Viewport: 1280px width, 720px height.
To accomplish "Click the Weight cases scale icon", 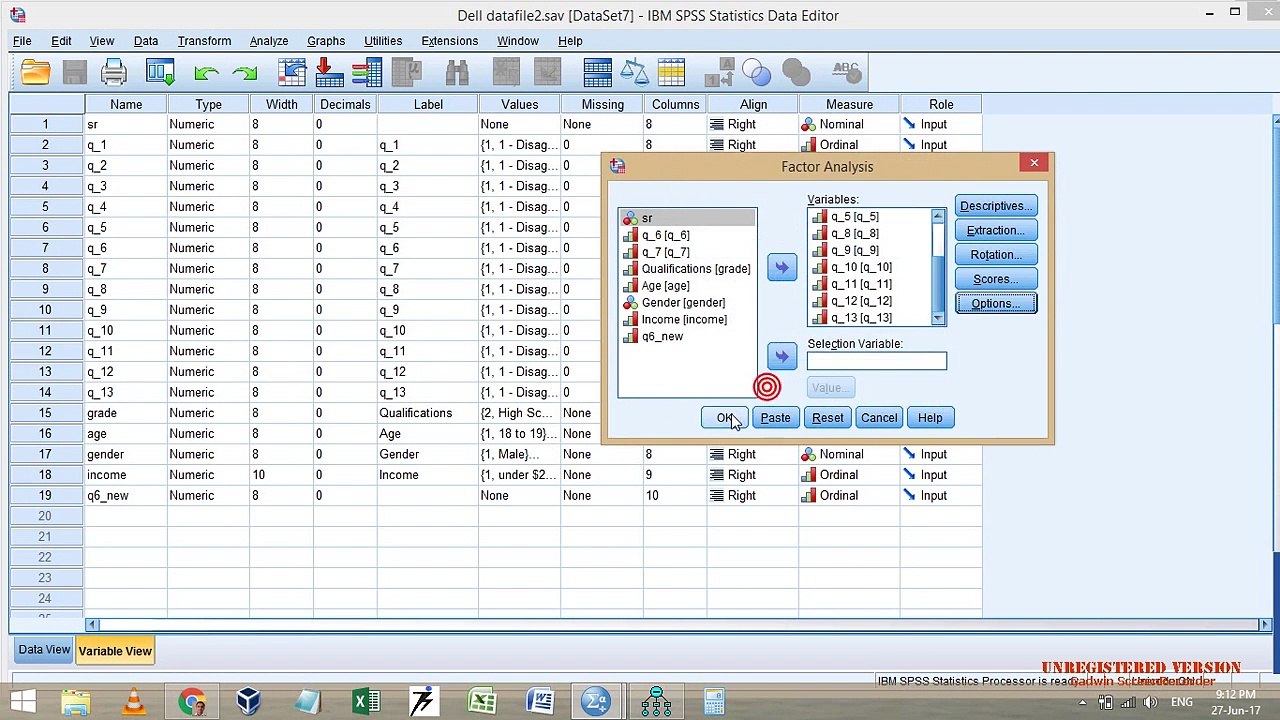I will [x=635, y=72].
